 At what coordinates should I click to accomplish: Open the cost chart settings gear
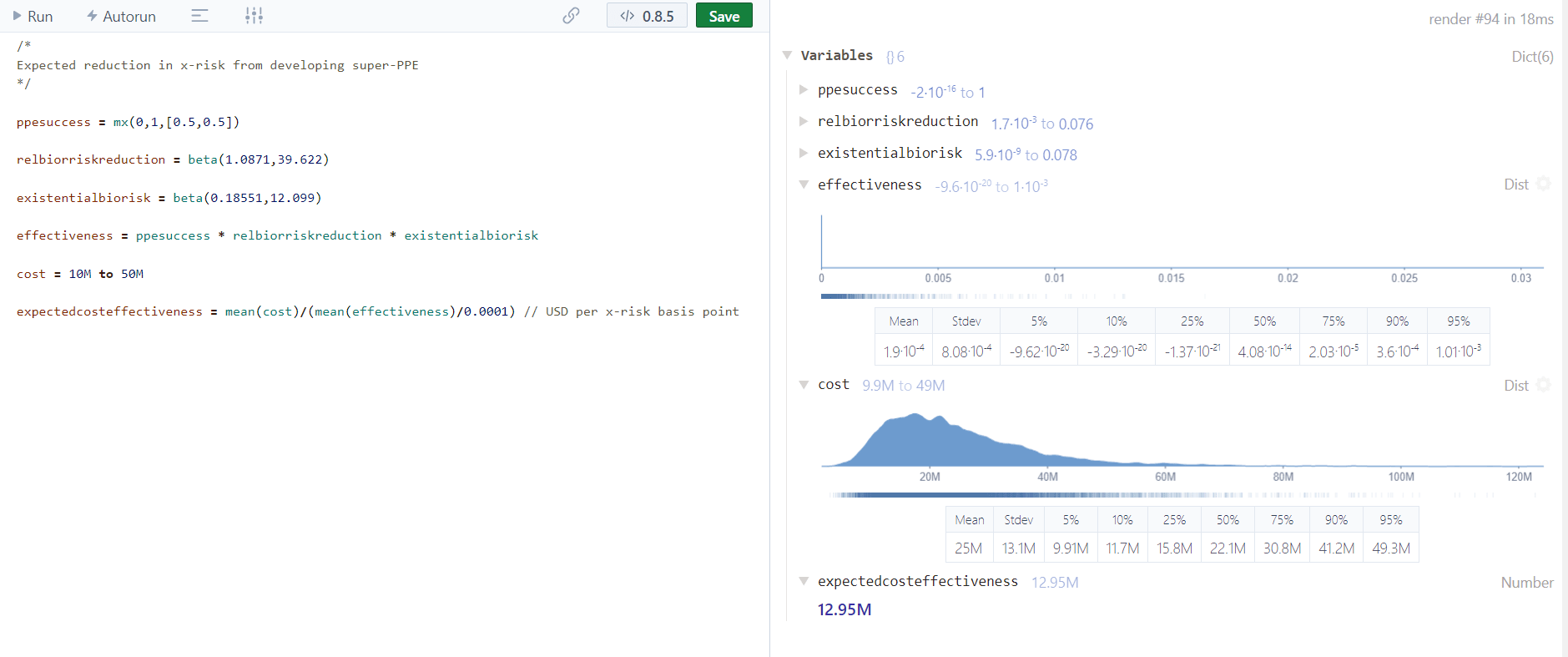1543,385
